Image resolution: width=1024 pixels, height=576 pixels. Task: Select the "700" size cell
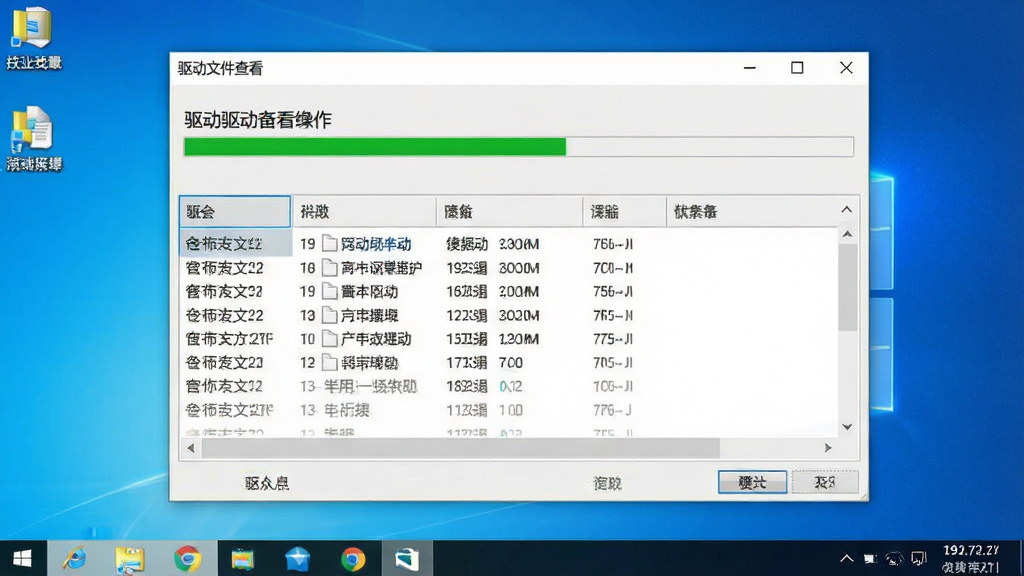[x=511, y=362]
